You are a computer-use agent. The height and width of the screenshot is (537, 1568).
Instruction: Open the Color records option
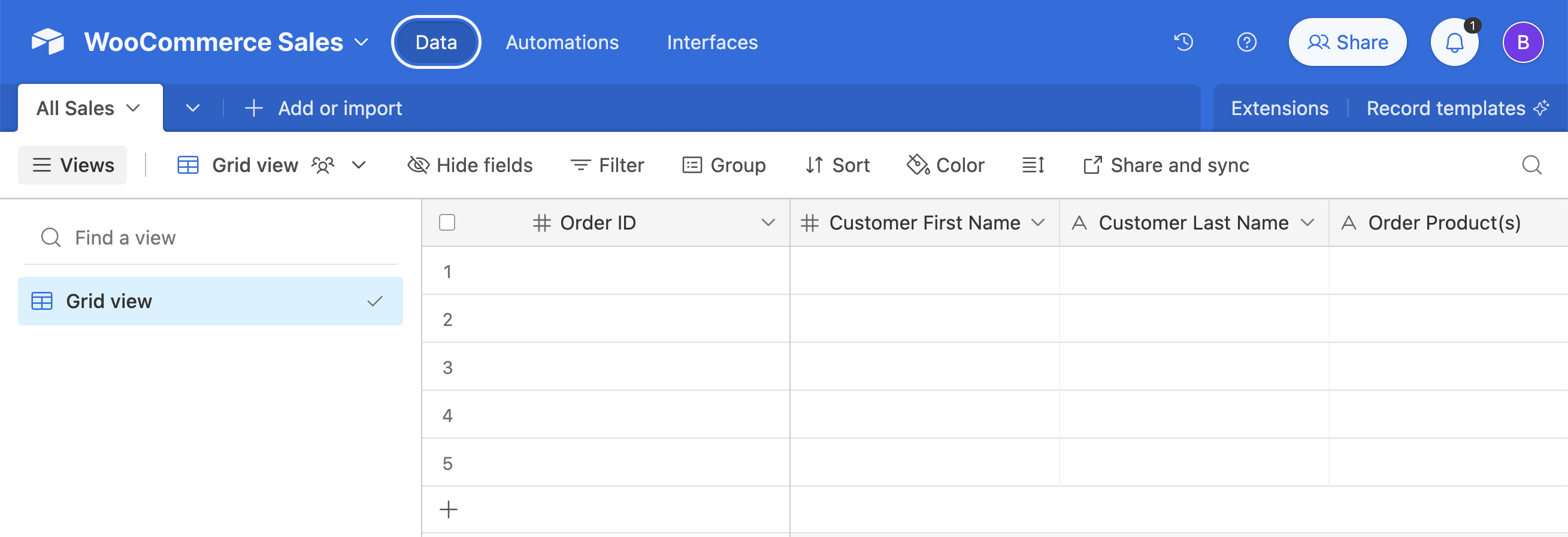click(945, 165)
